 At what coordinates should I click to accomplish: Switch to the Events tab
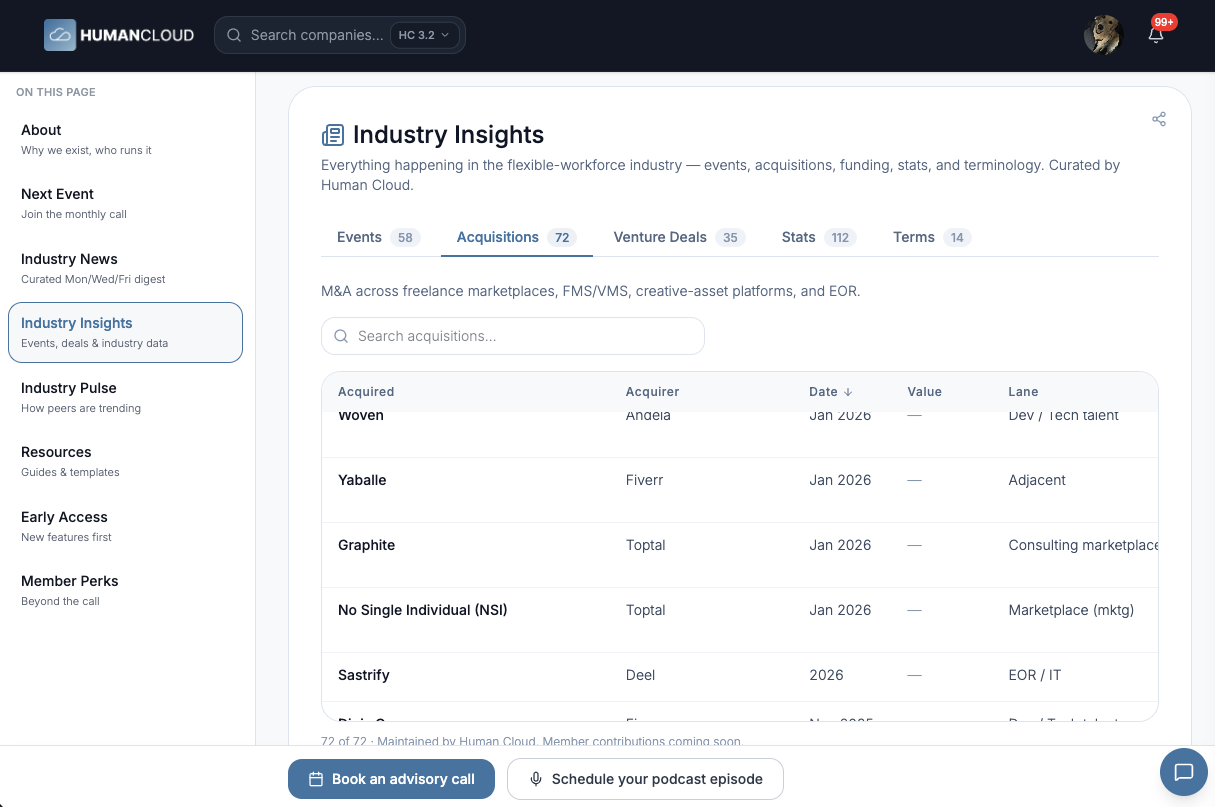coord(378,237)
